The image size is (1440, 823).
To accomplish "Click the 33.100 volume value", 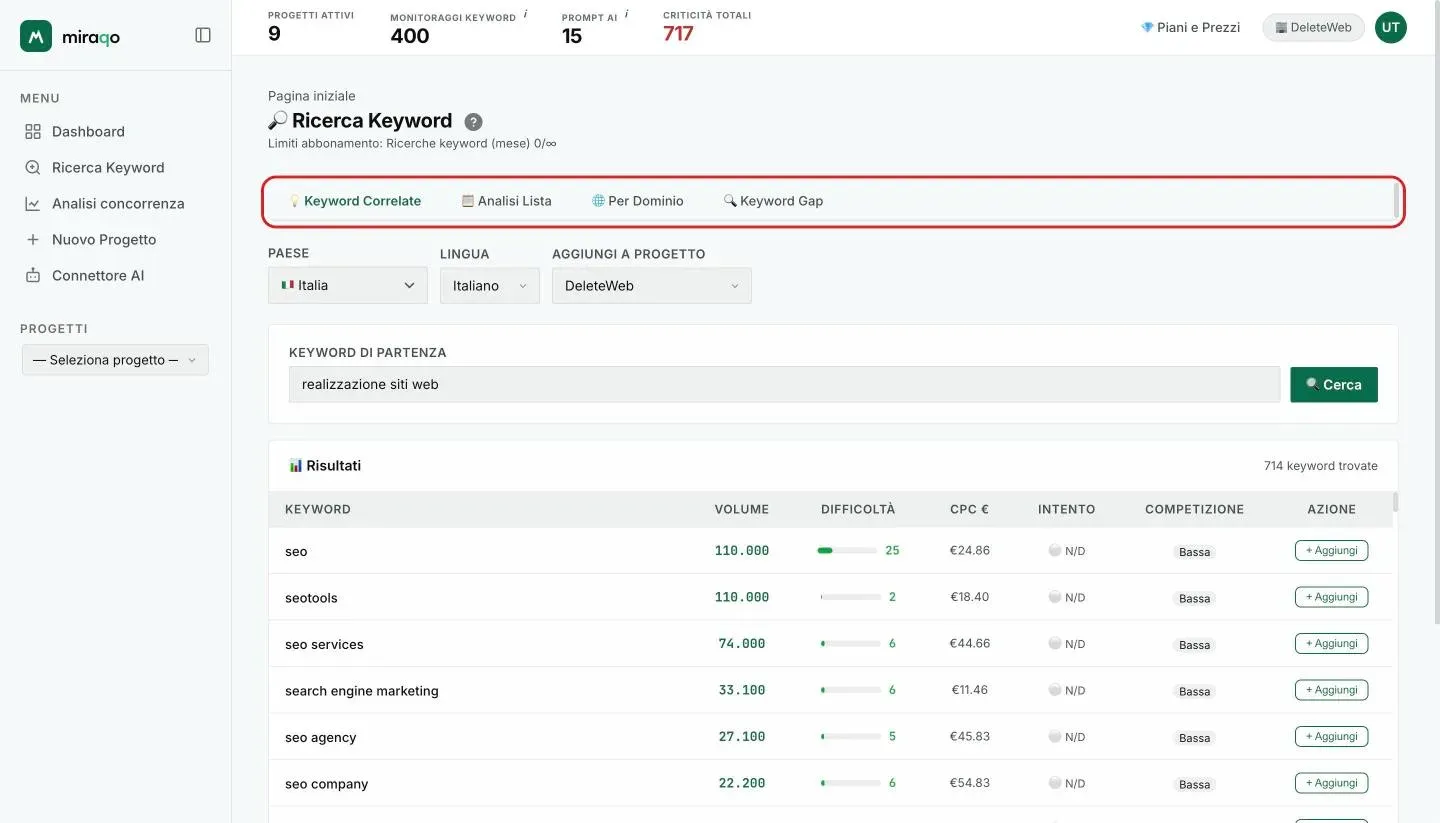I will click(742, 690).
